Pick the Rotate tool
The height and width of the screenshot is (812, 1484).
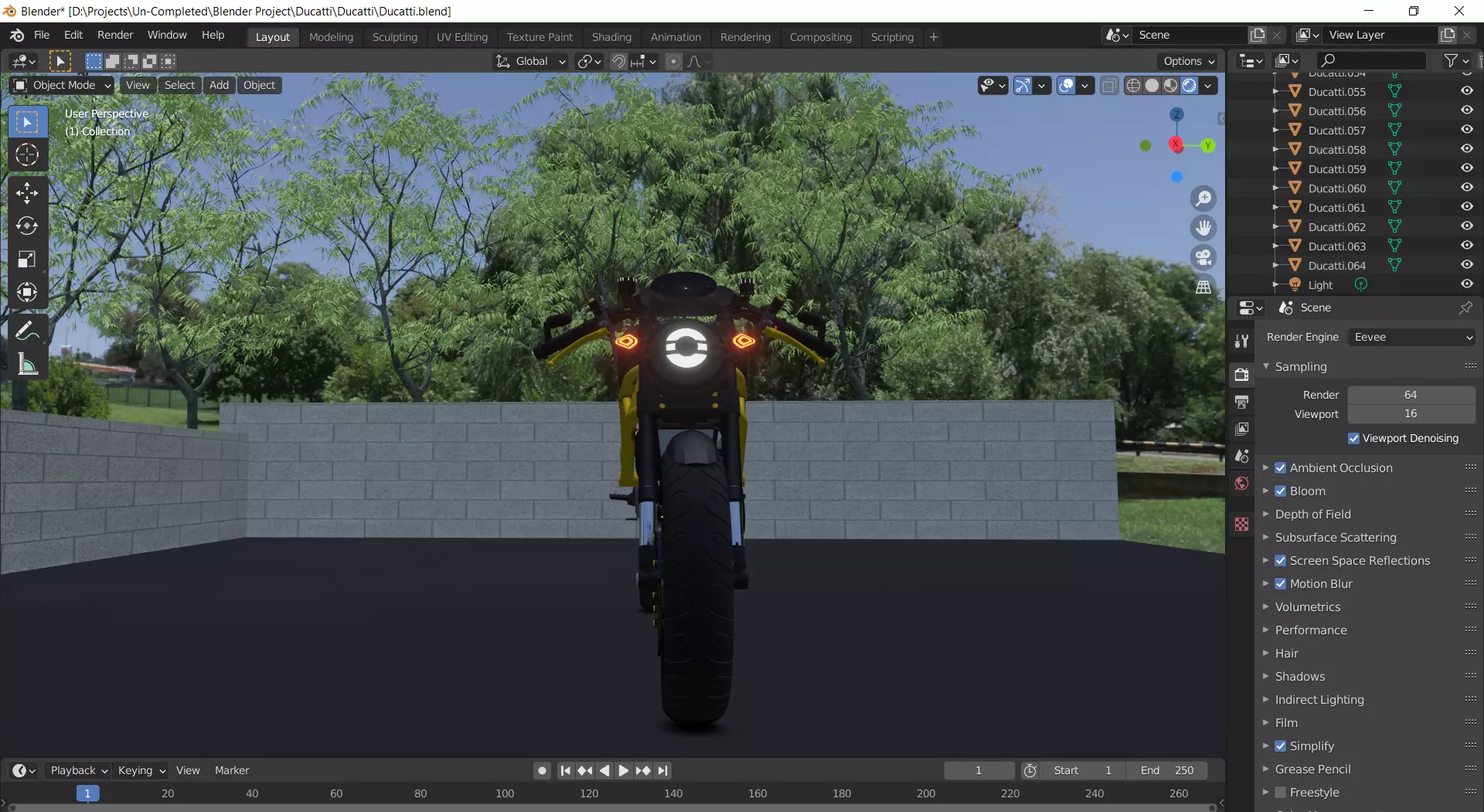coord(27,226)
